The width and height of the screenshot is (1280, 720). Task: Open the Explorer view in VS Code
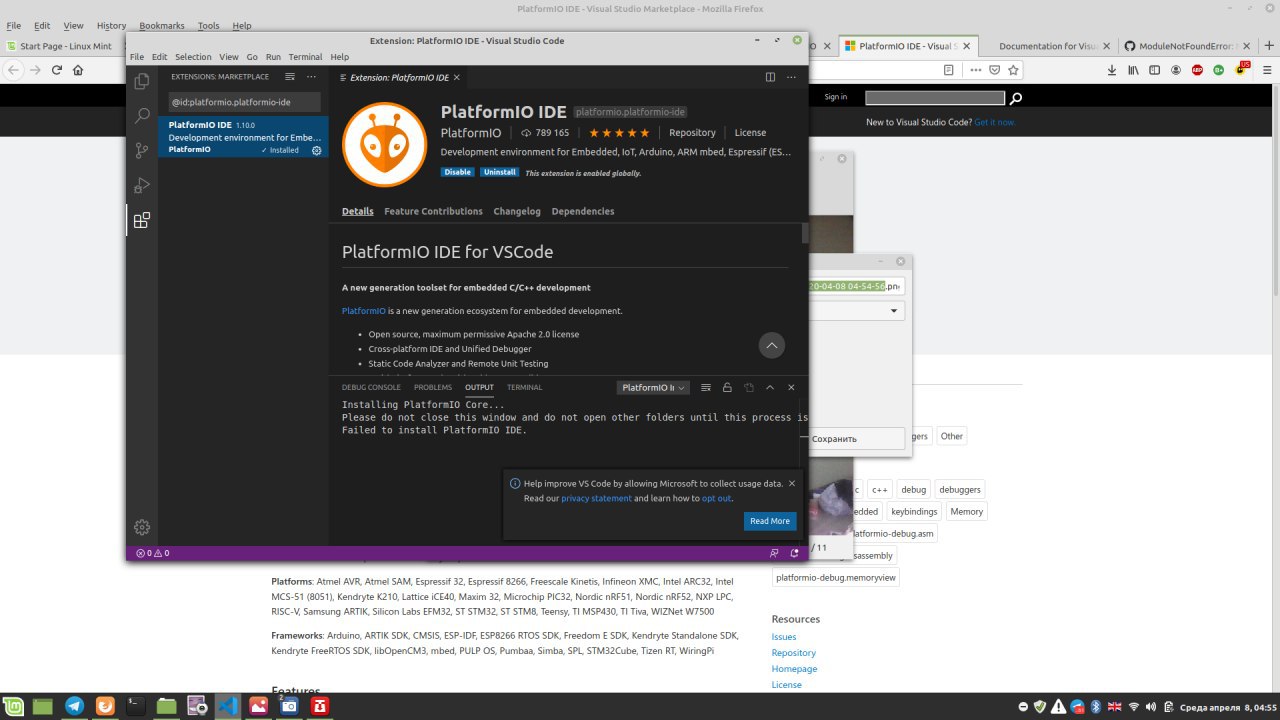(x=142, y=81)
